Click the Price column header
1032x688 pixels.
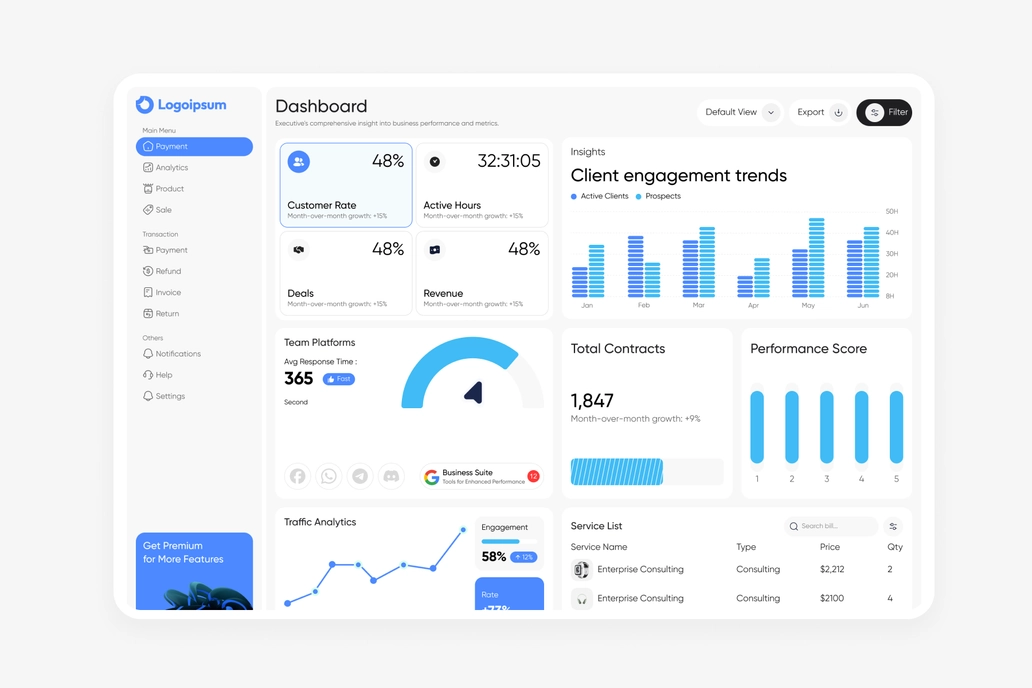tap(830, 546)
